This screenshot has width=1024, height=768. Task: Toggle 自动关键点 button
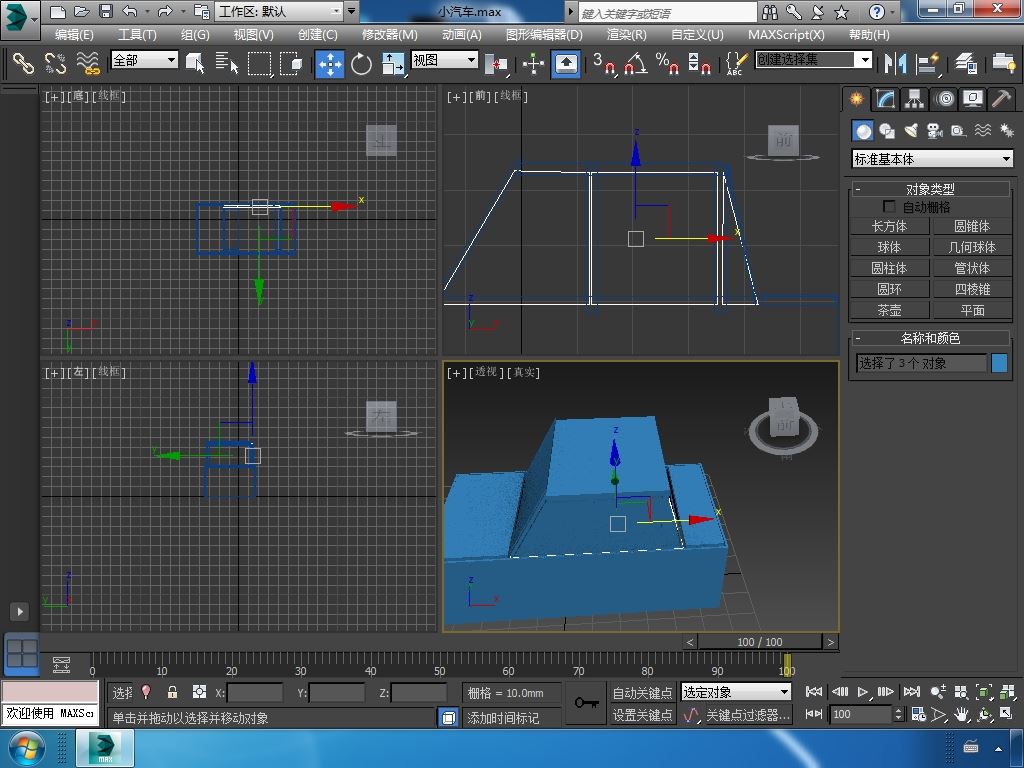coord(642,692)
